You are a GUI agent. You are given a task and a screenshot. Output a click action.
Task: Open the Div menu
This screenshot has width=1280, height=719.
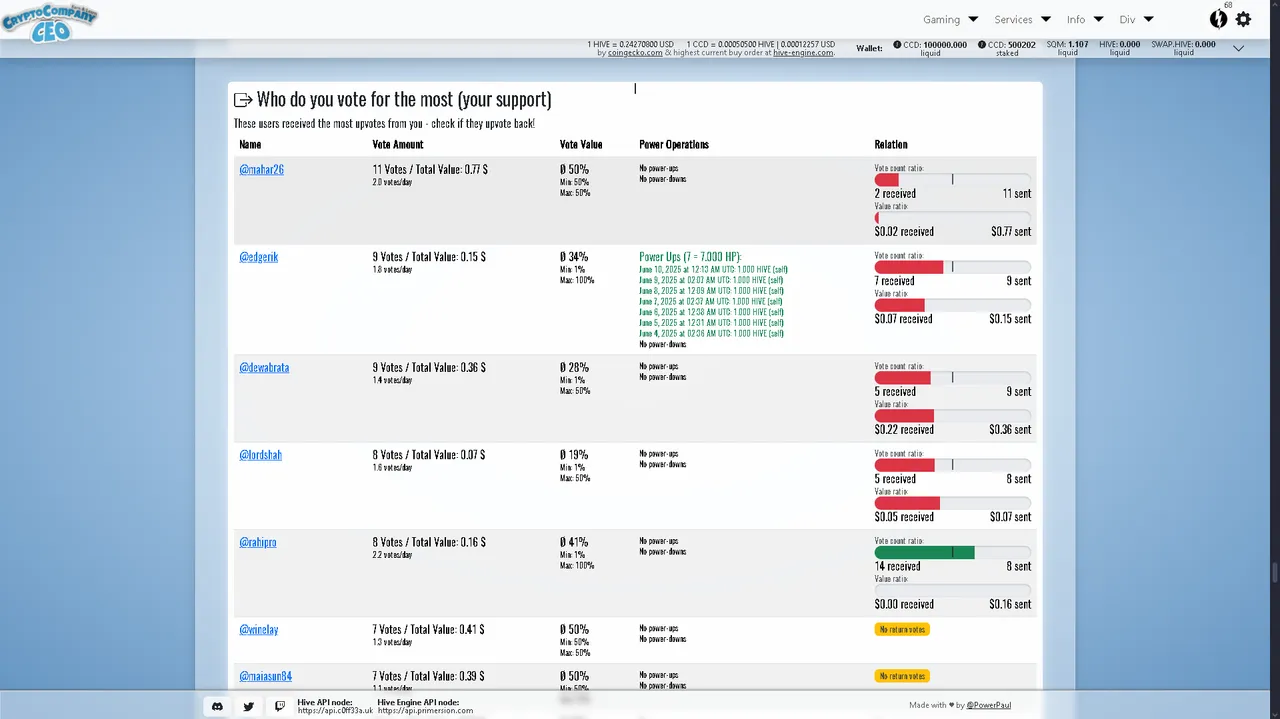(x=1136, y=19)
